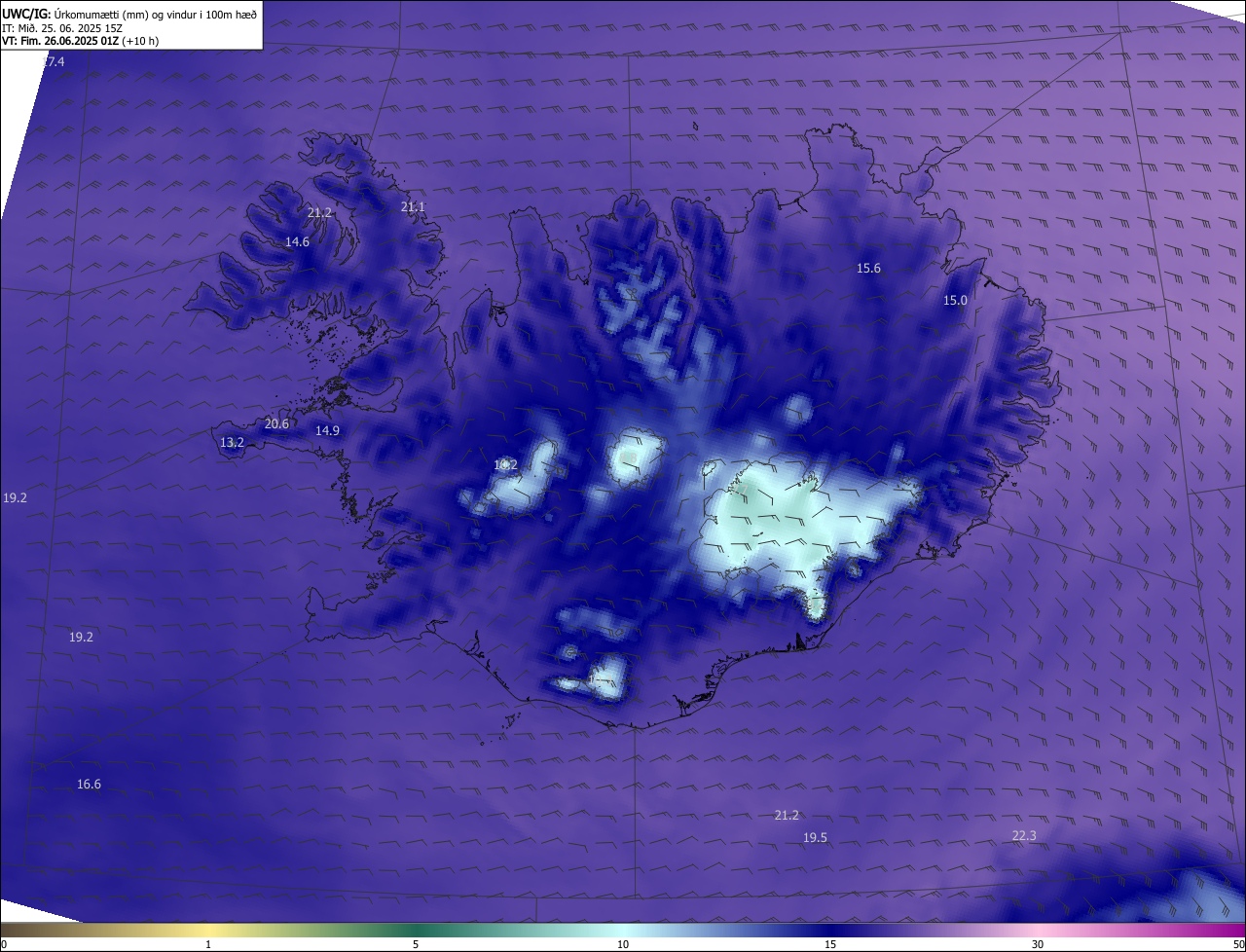The image size is (1246, 952).
Task: Select the 14.6 value label
Action: pyautogui.click(x=297, y=242)
